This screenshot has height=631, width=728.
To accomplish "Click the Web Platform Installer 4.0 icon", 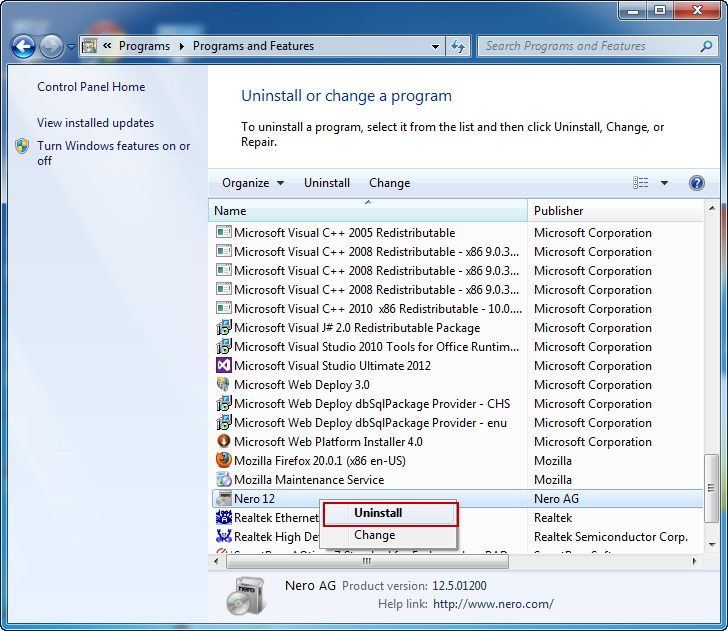I will [224, 442].
